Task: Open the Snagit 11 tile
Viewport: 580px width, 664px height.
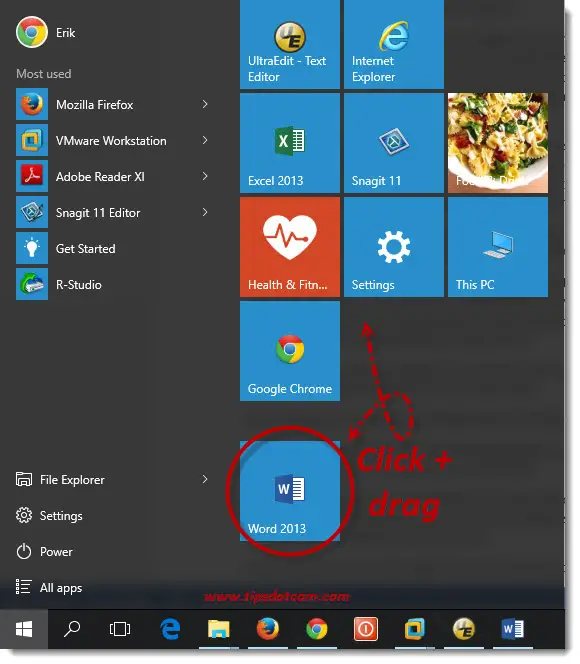Action: coord(394,143)
